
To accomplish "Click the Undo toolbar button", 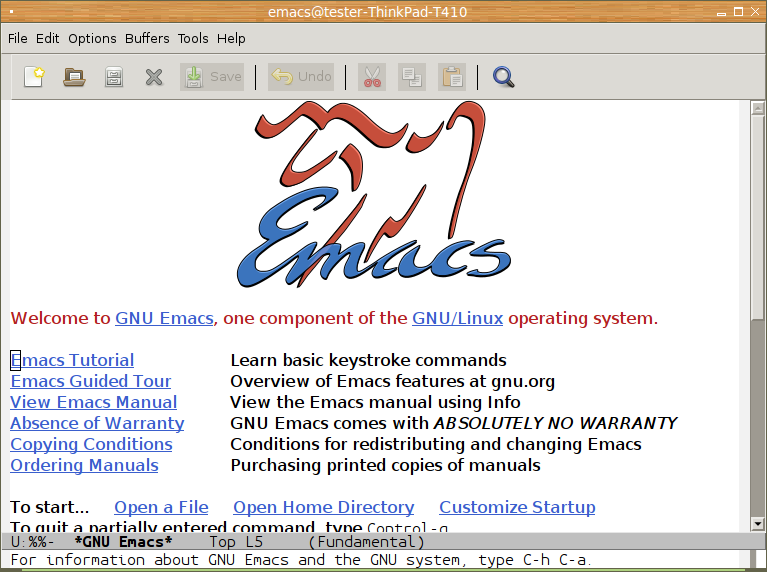I will 301,77.
